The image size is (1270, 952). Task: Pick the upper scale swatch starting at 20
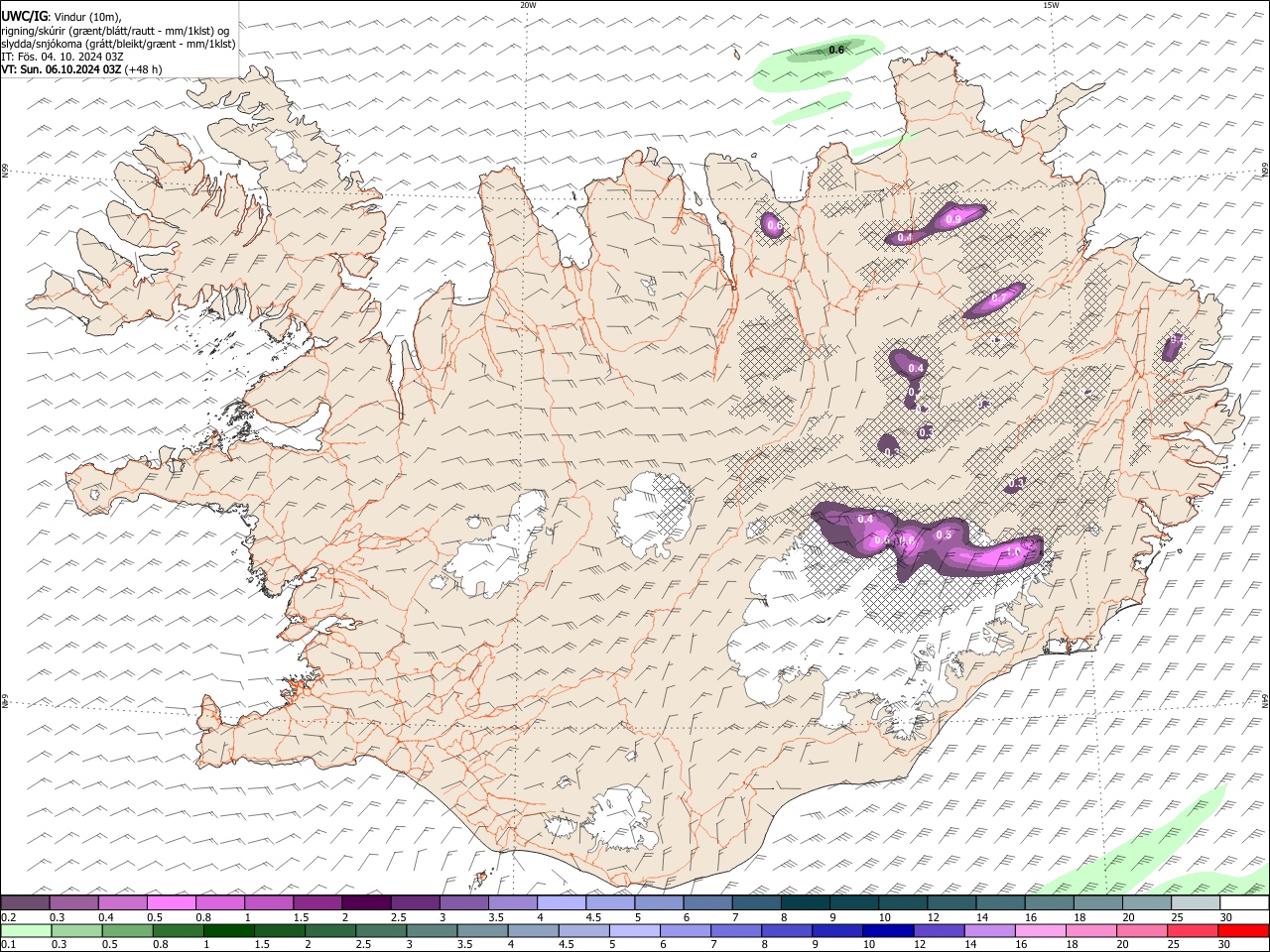pyautogui.click(x=1147, y=902)
